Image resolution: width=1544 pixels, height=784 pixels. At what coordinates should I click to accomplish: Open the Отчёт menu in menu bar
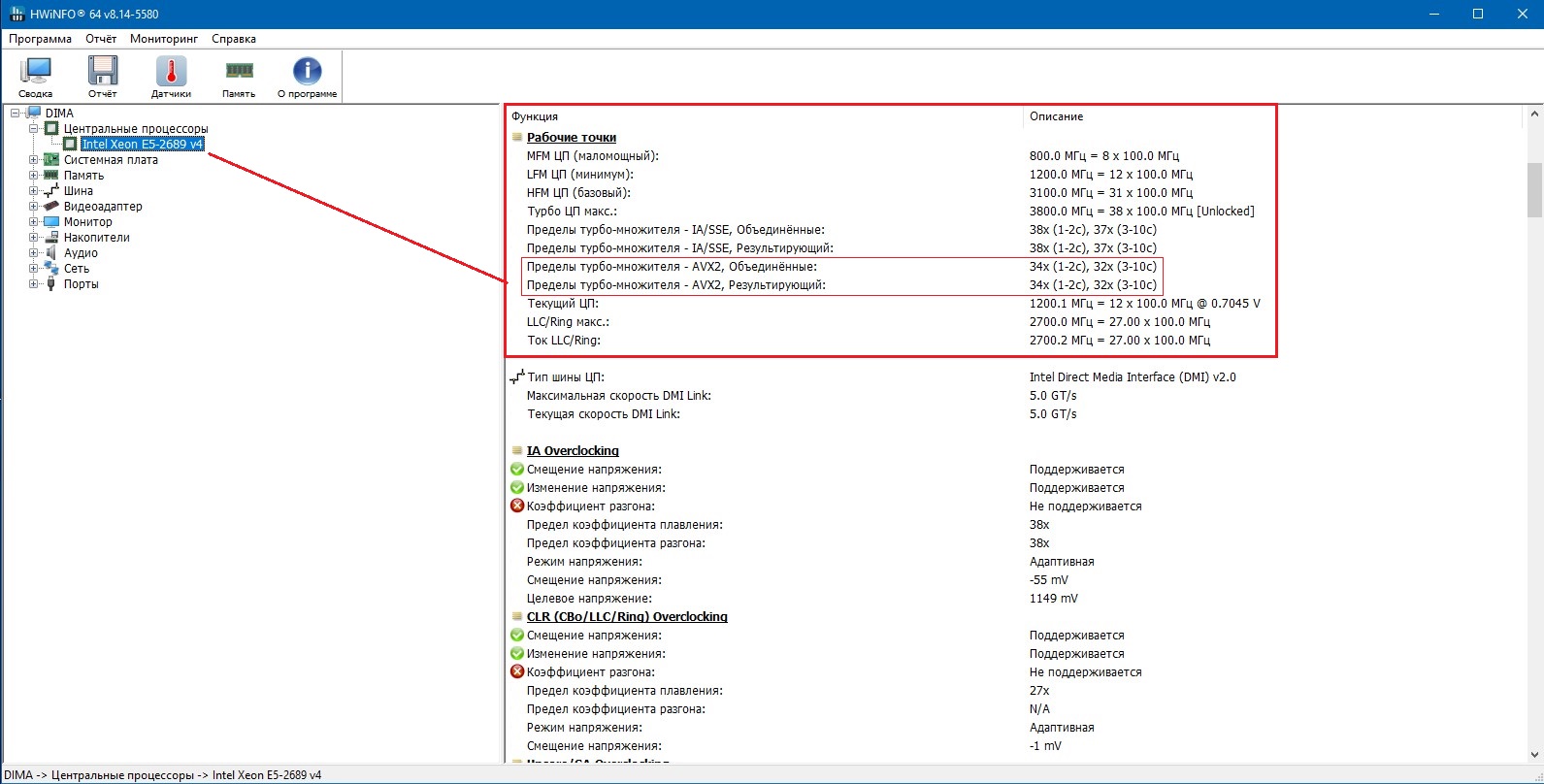(101, 39)
